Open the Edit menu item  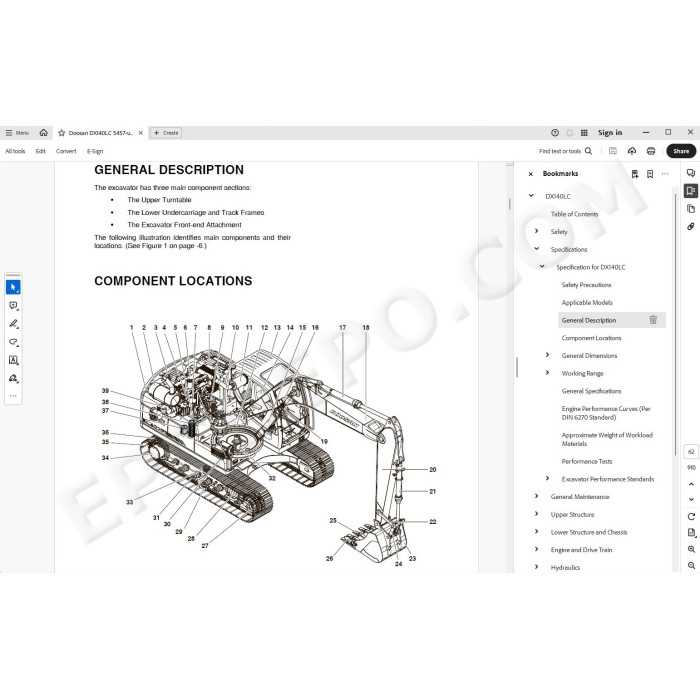41,151
